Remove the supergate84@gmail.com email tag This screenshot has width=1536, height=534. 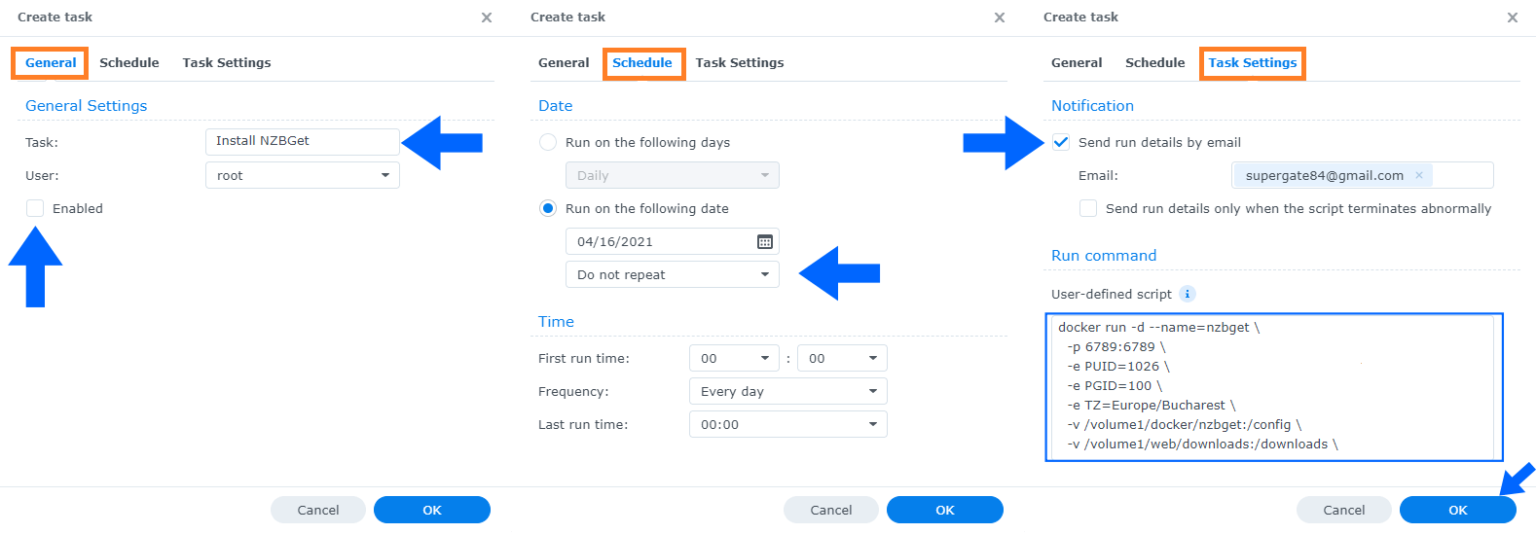pos(1418,175)
